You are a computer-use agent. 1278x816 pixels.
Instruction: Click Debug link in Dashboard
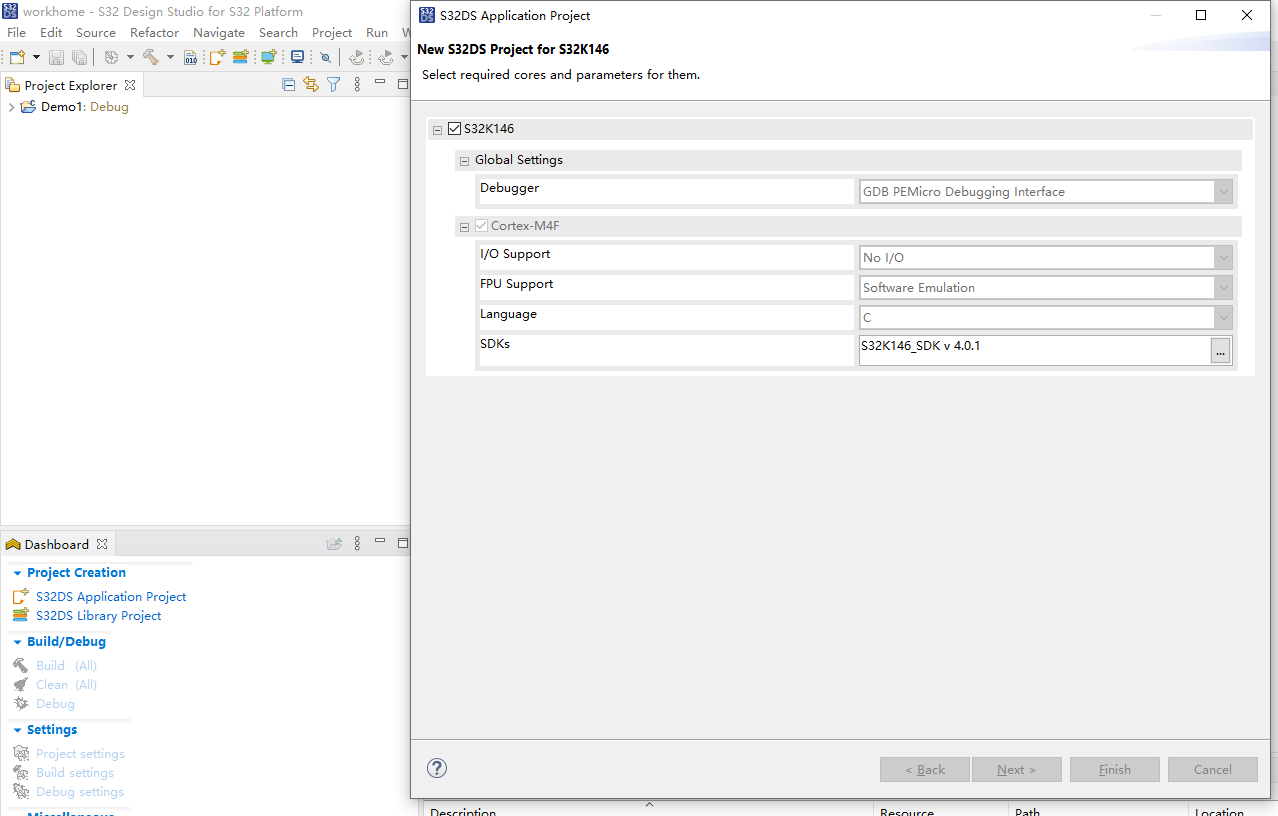pos(55,703)
